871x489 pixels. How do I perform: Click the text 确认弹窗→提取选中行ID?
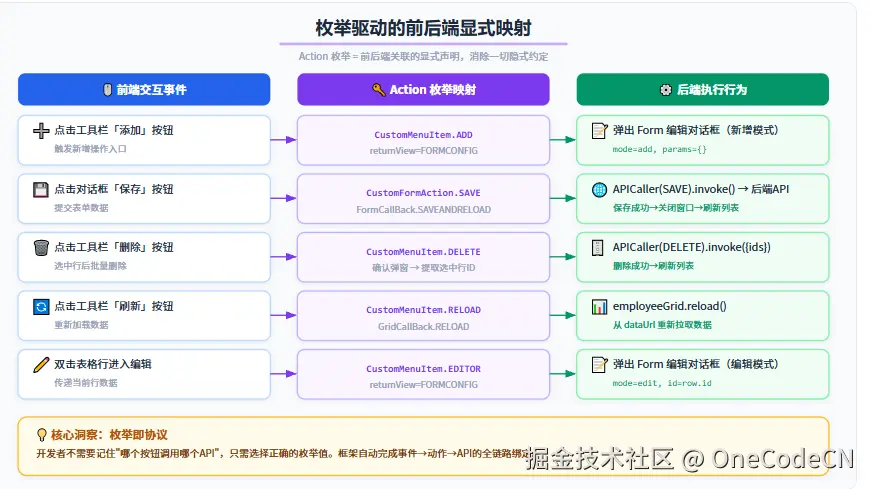click(x=423, y=268)
